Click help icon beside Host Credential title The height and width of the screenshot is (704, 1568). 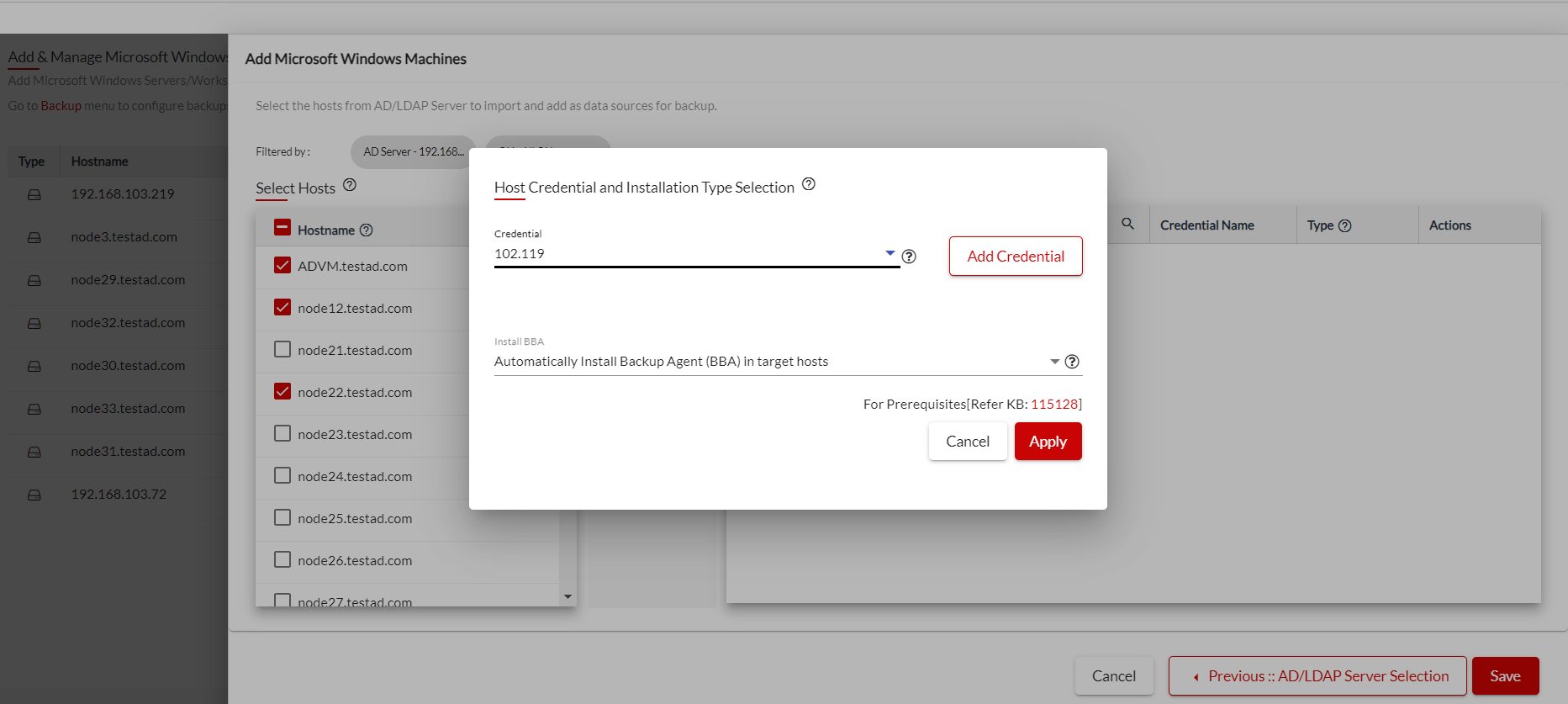[809, 184]
